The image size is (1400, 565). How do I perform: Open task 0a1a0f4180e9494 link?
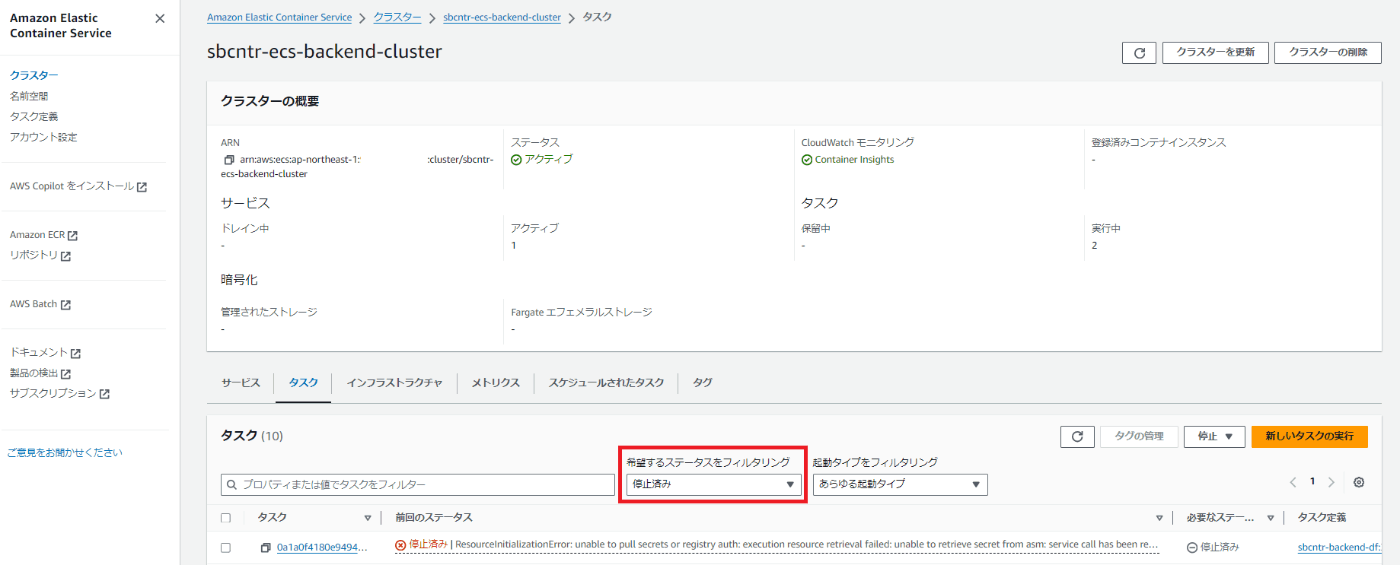(x=322, y=548)
